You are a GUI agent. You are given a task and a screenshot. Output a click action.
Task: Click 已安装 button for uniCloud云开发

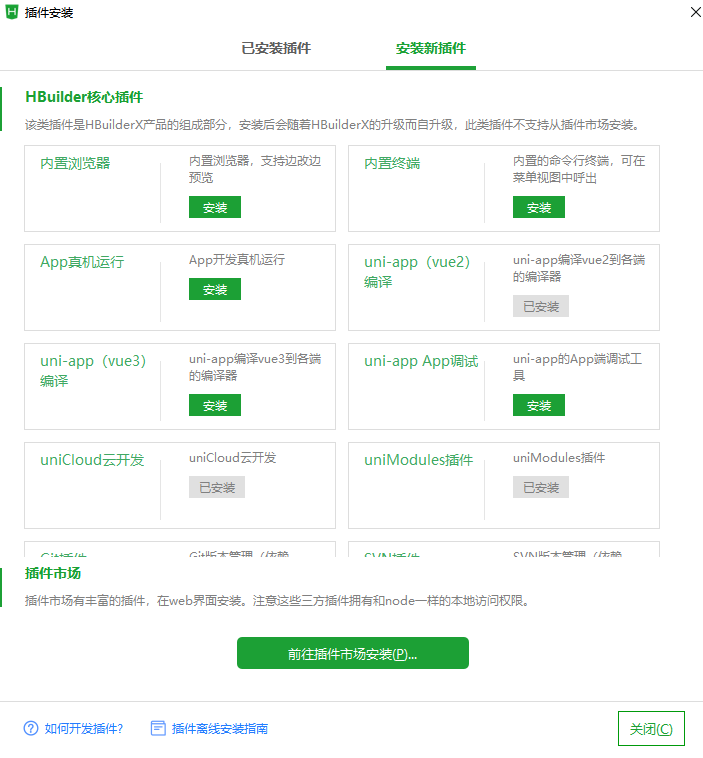(x=217, y=487)
